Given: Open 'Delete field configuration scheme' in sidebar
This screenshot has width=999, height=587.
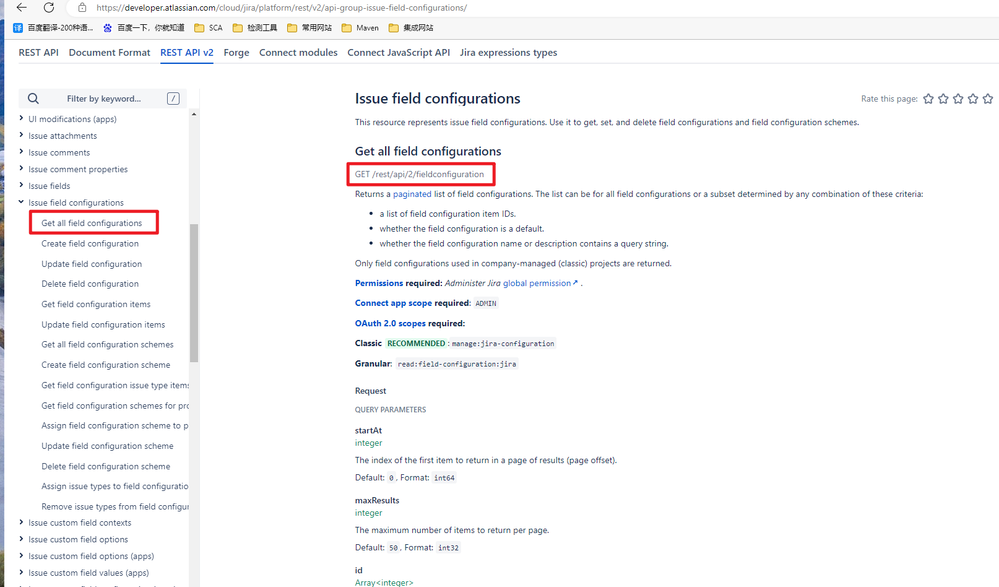Looking at the screenshot, I should [106, 467].
